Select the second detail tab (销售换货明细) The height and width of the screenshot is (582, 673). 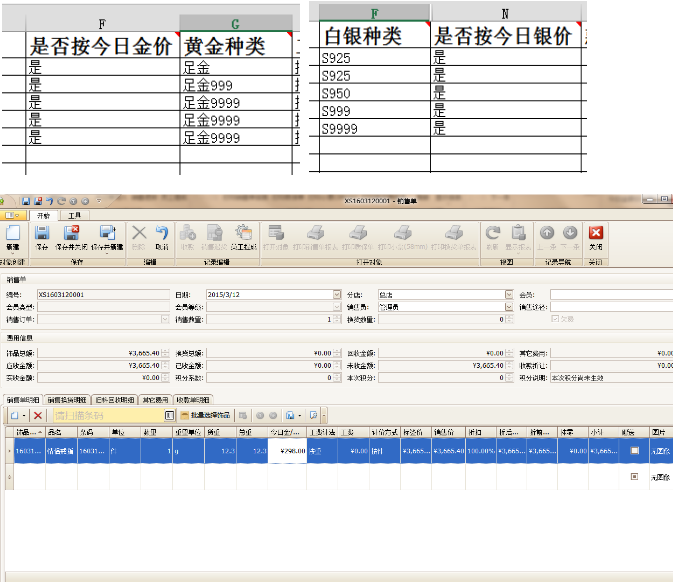[67, 400]
